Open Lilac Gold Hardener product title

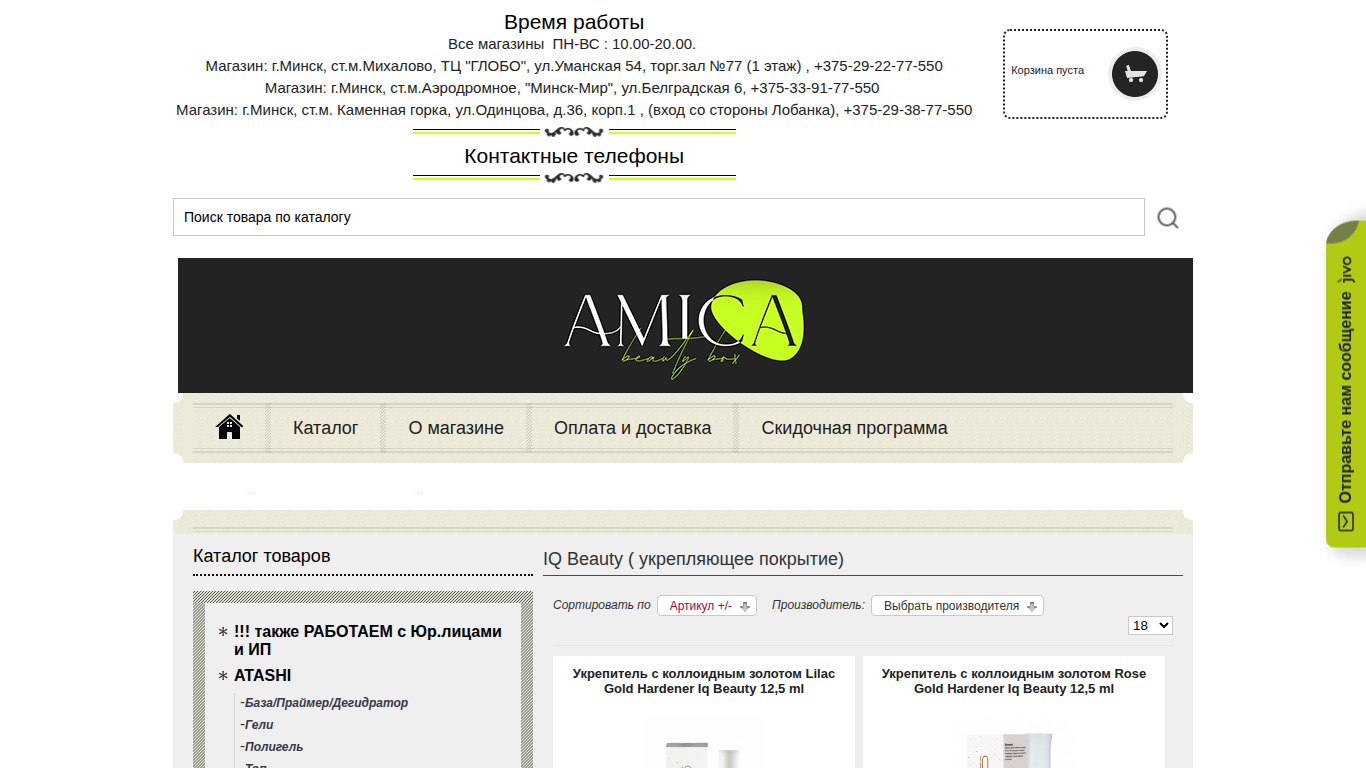coord(704,681)
